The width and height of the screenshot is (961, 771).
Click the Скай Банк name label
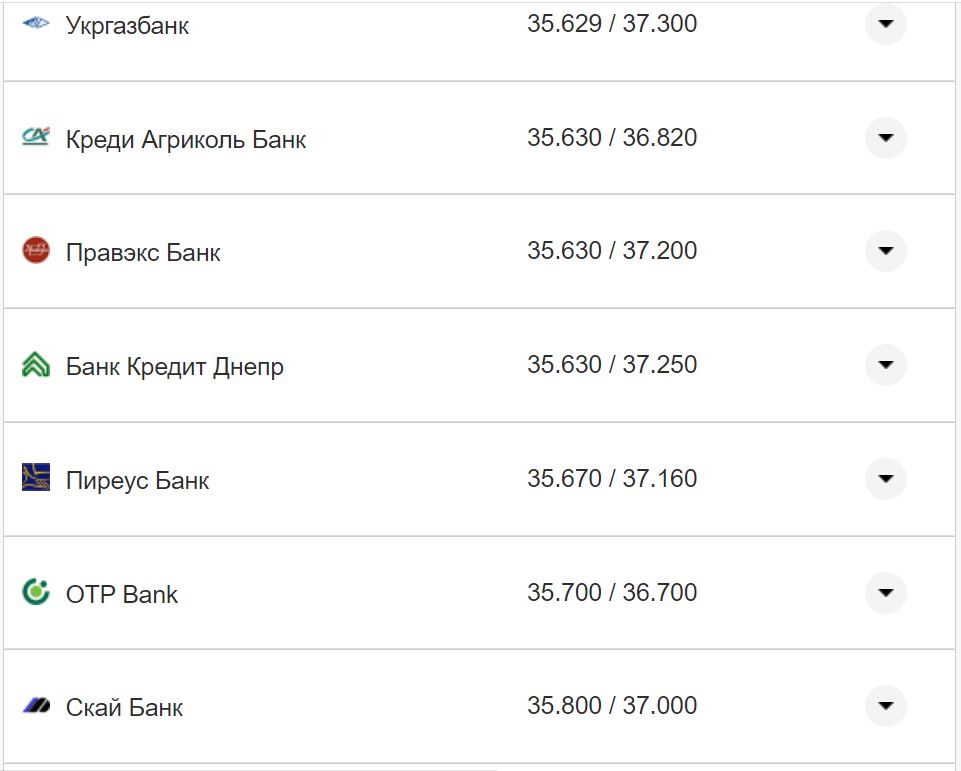click(125, 708)
